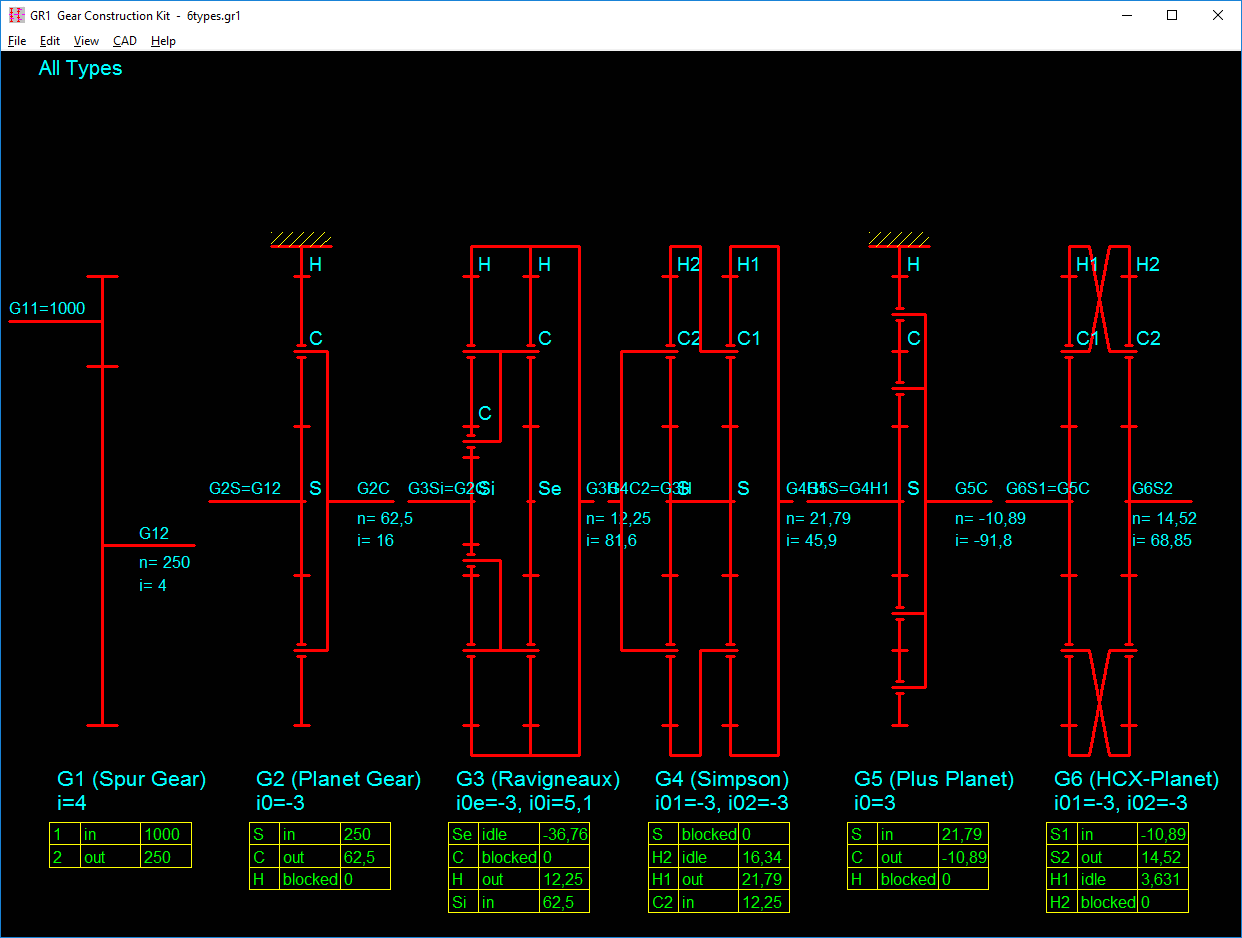
Task: Select the G3 (Ravigneaux) label
Action: tap(538, 779)
